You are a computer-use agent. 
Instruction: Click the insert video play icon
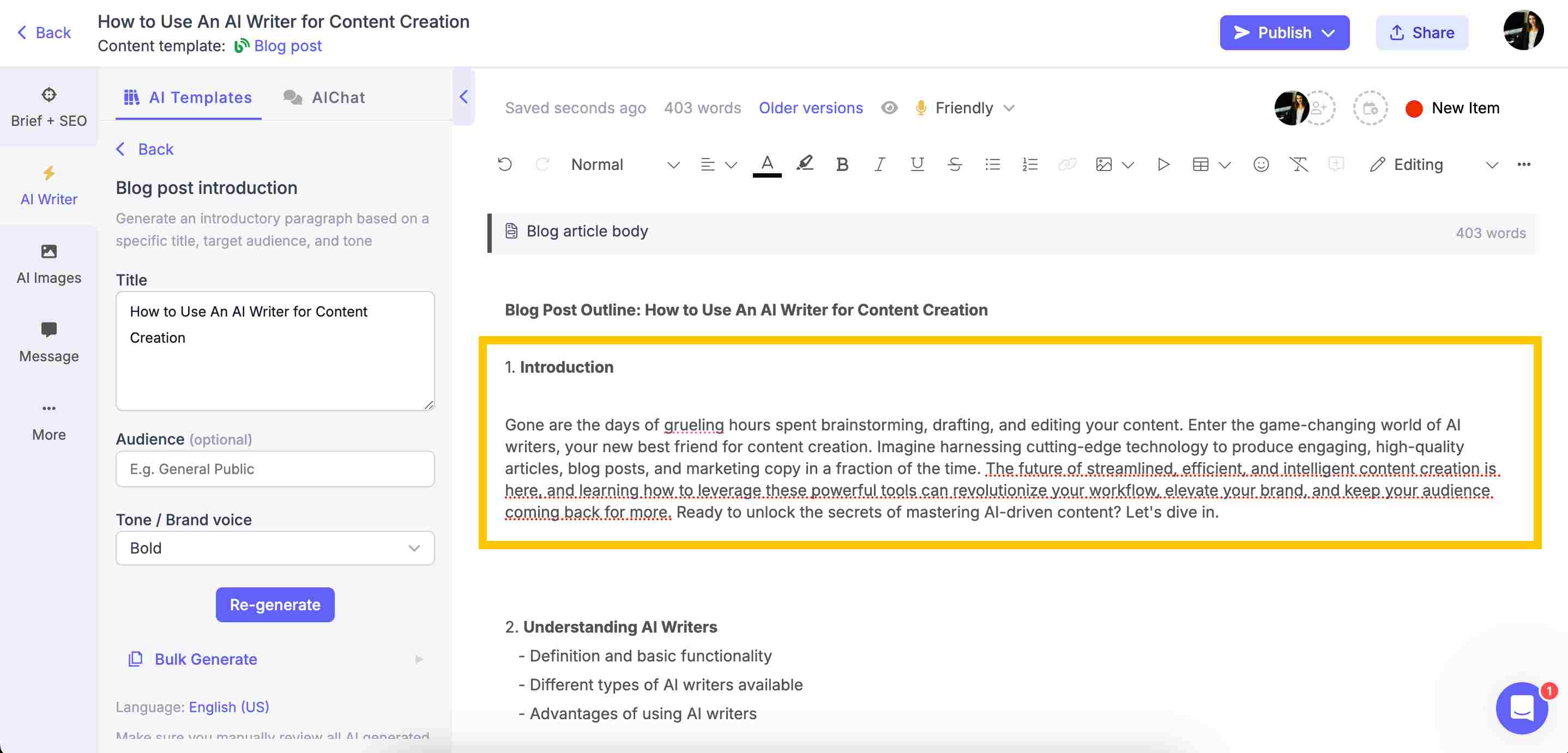click(x=1162, y=164)
